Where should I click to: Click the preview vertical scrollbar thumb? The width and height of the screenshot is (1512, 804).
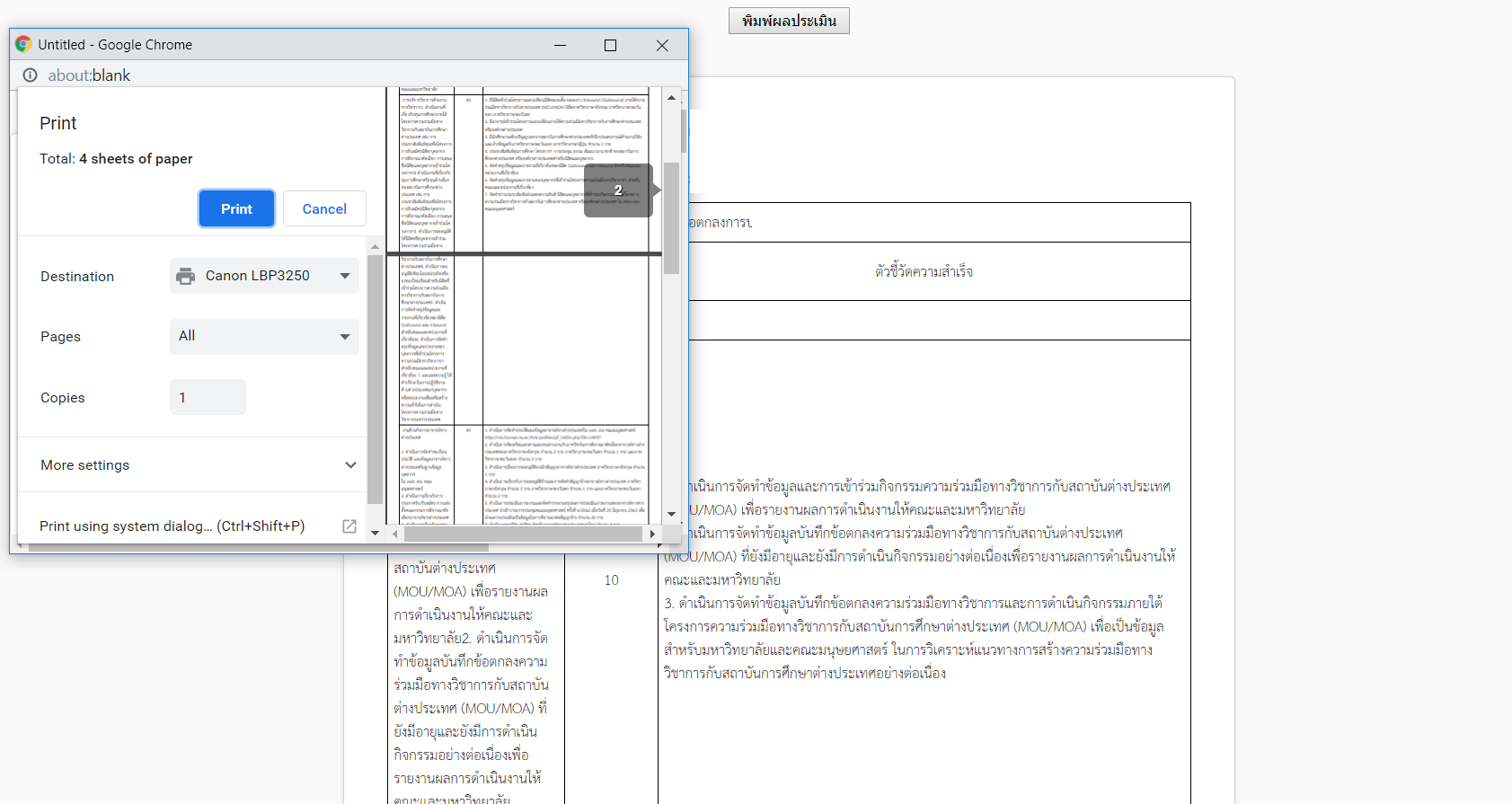point(671,218)
